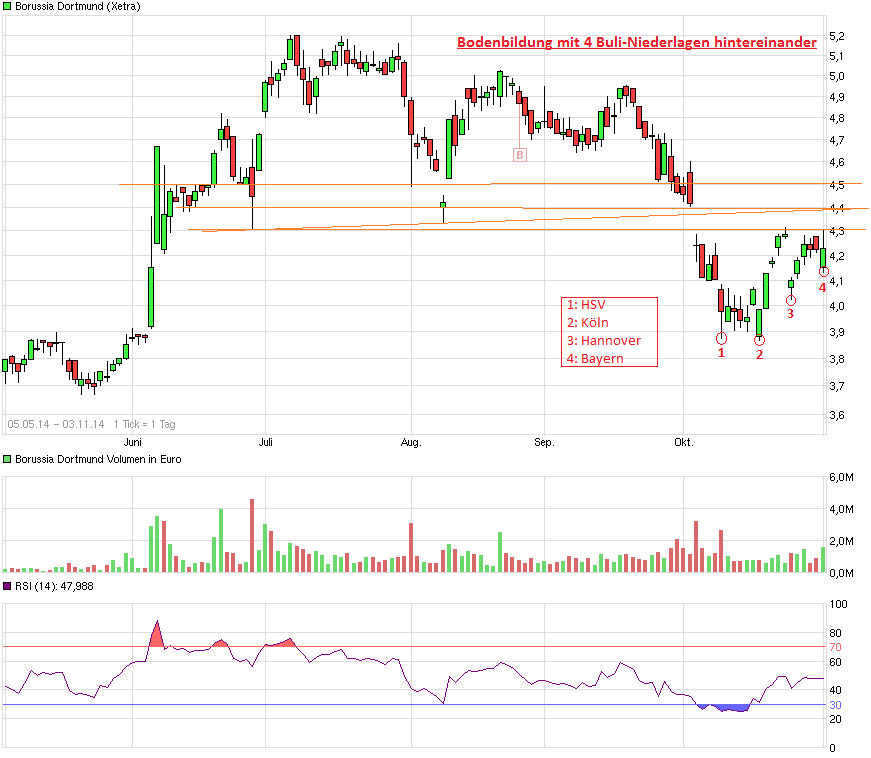Click the date range '05.05.14 – 03.11.14' label
This screenshot has height=758, width=871.
56,424
